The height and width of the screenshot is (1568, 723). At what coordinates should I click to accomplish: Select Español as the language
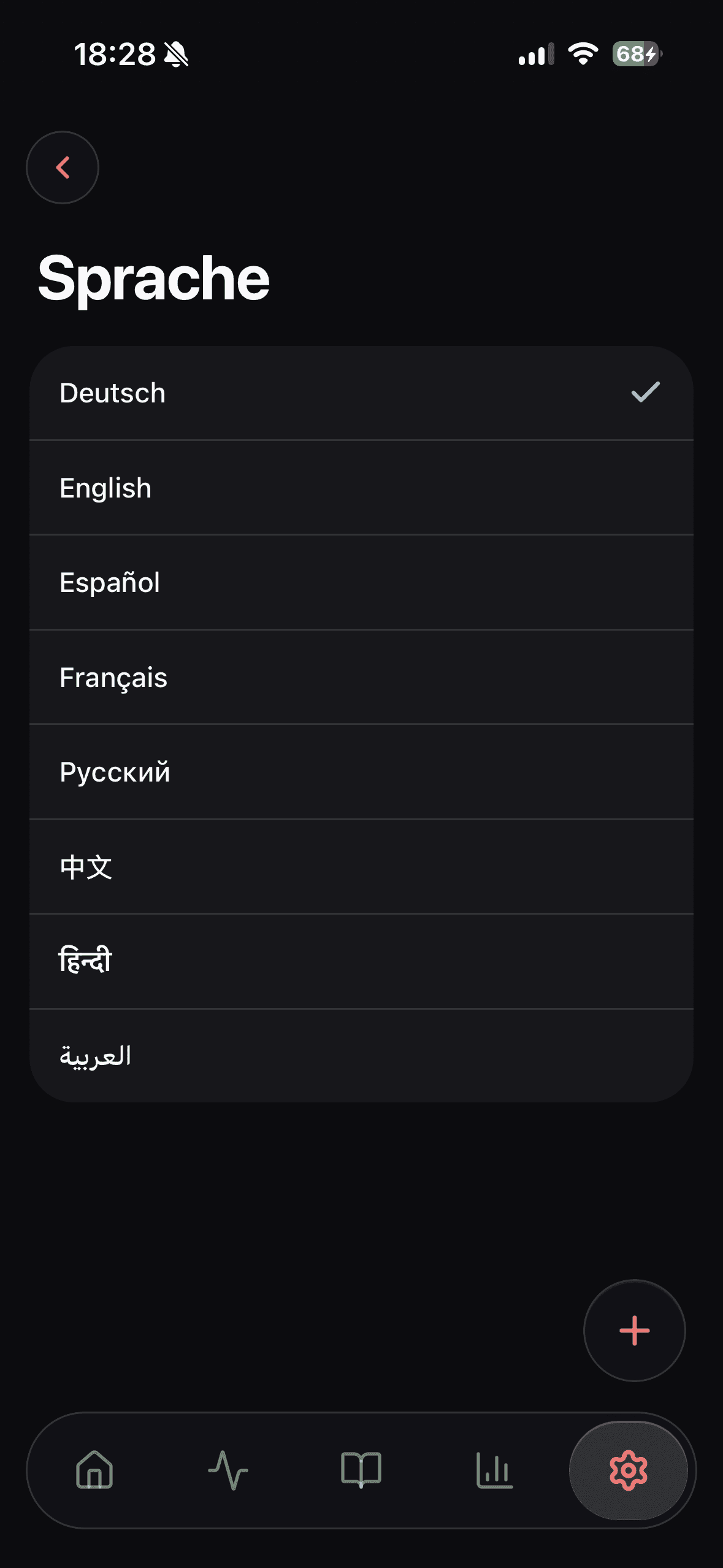click(361, 582)
